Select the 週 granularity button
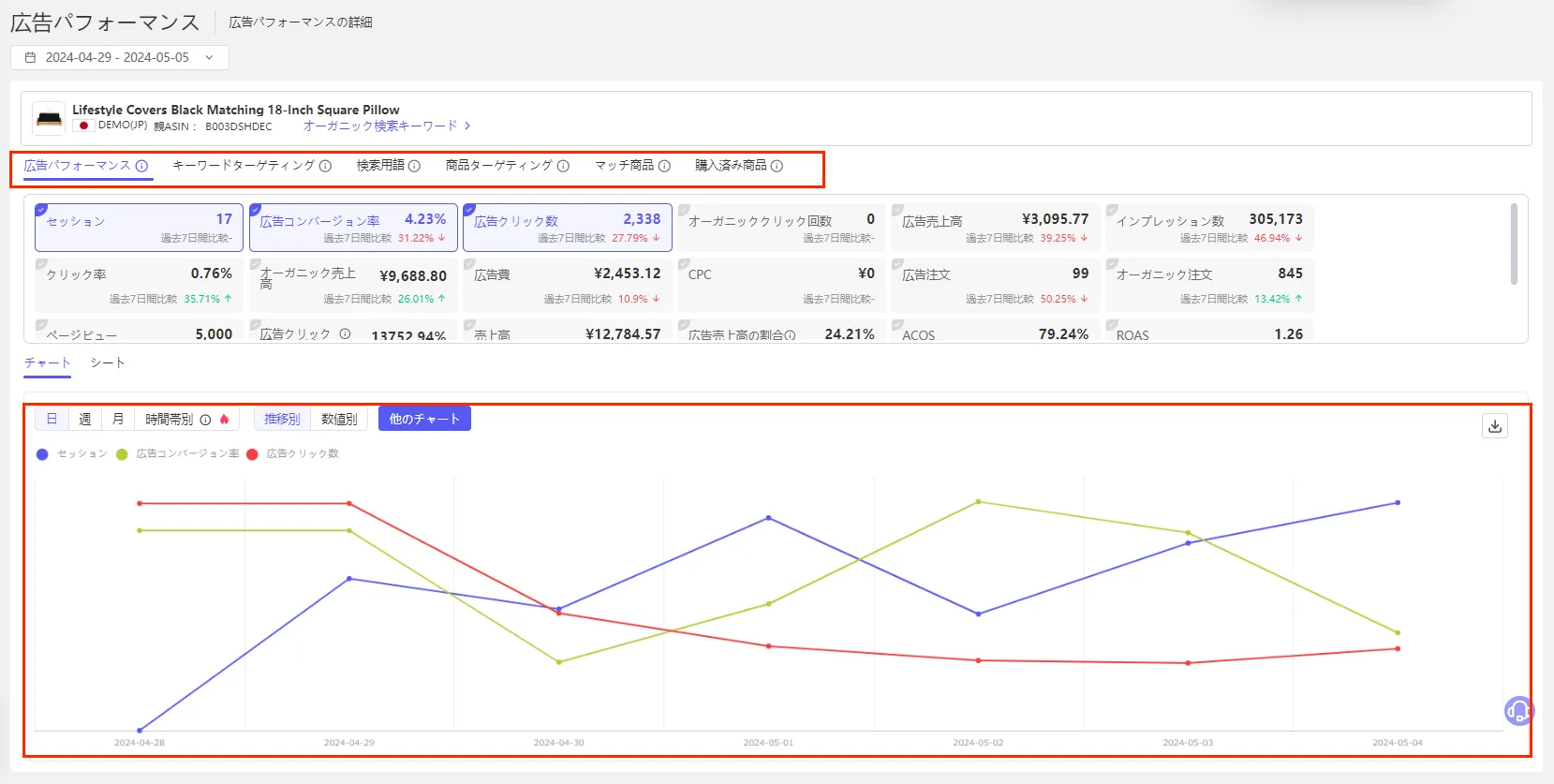This screenshot has width=1554, height=784. click(x=84, y=419)
